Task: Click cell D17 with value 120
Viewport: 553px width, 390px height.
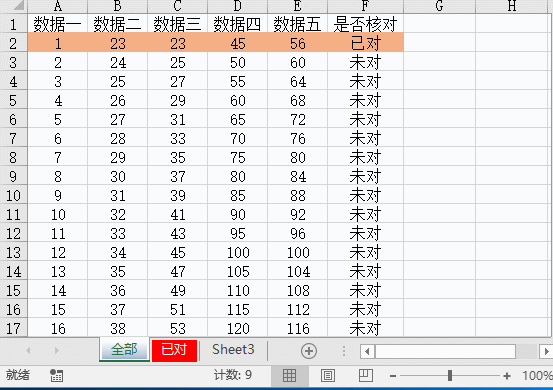Action: [237, 328]
